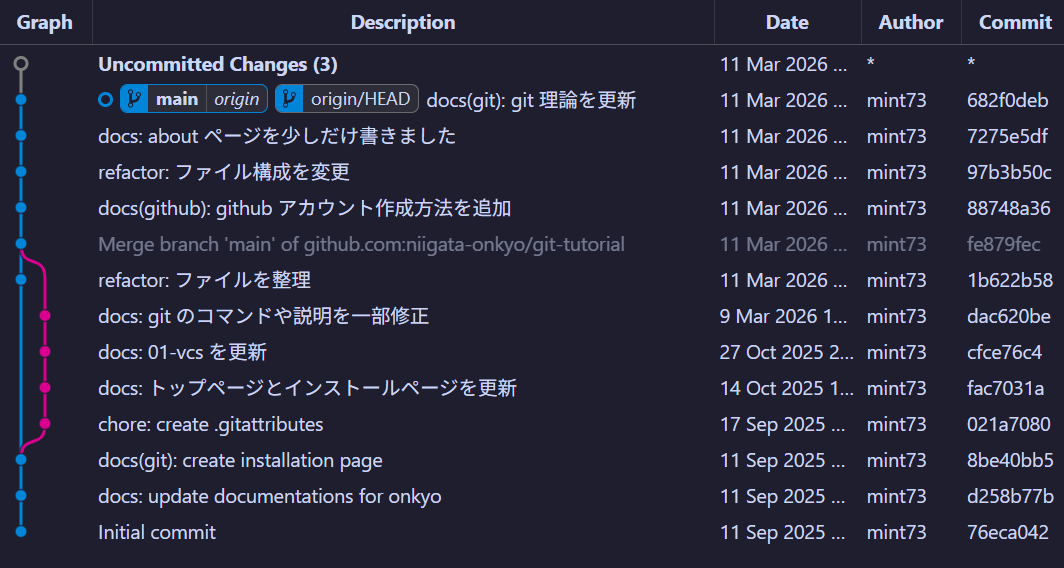Click the branch icon on origin/HEAD label
The height and width of the screenshot is (568, 1064).
pyautogui.click(x=289, y=99)
